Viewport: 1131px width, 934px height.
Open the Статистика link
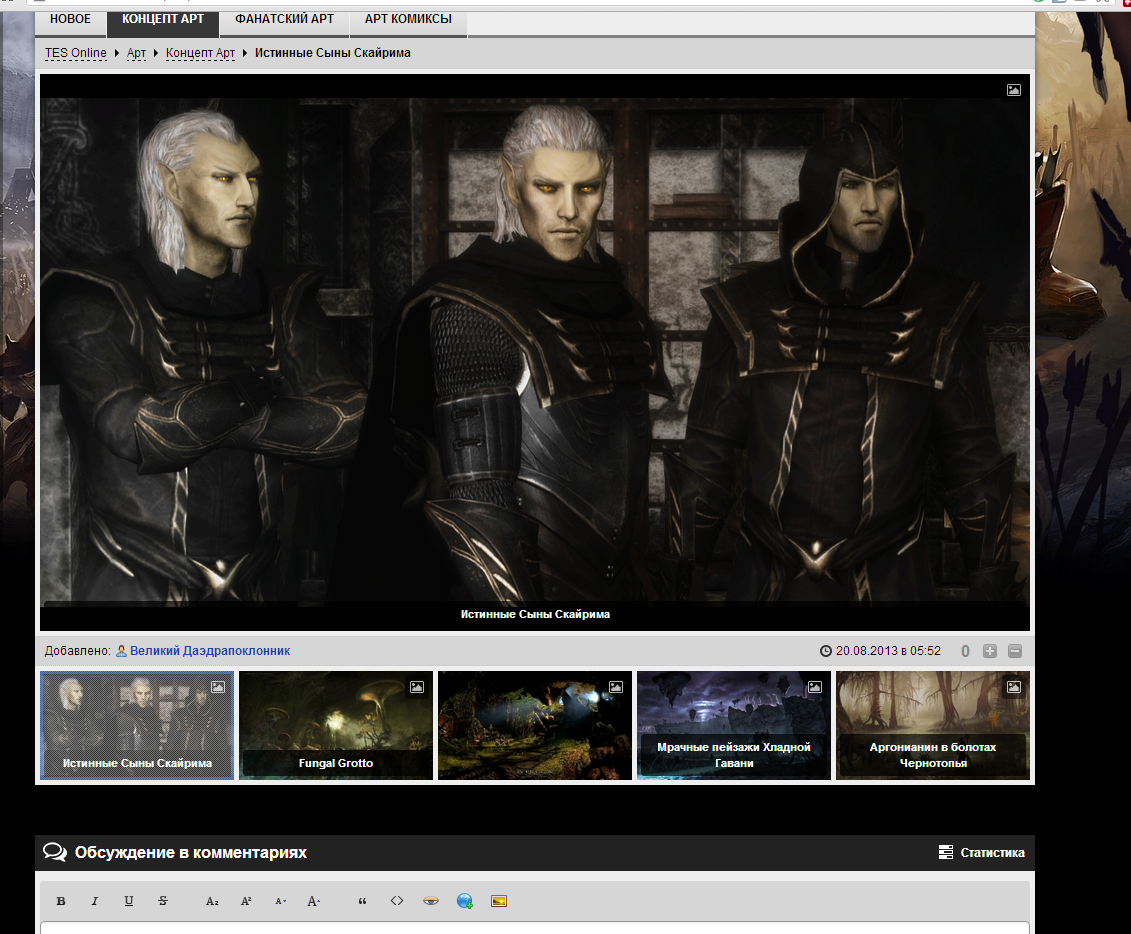pyautogui.click(x=993, y=853)
